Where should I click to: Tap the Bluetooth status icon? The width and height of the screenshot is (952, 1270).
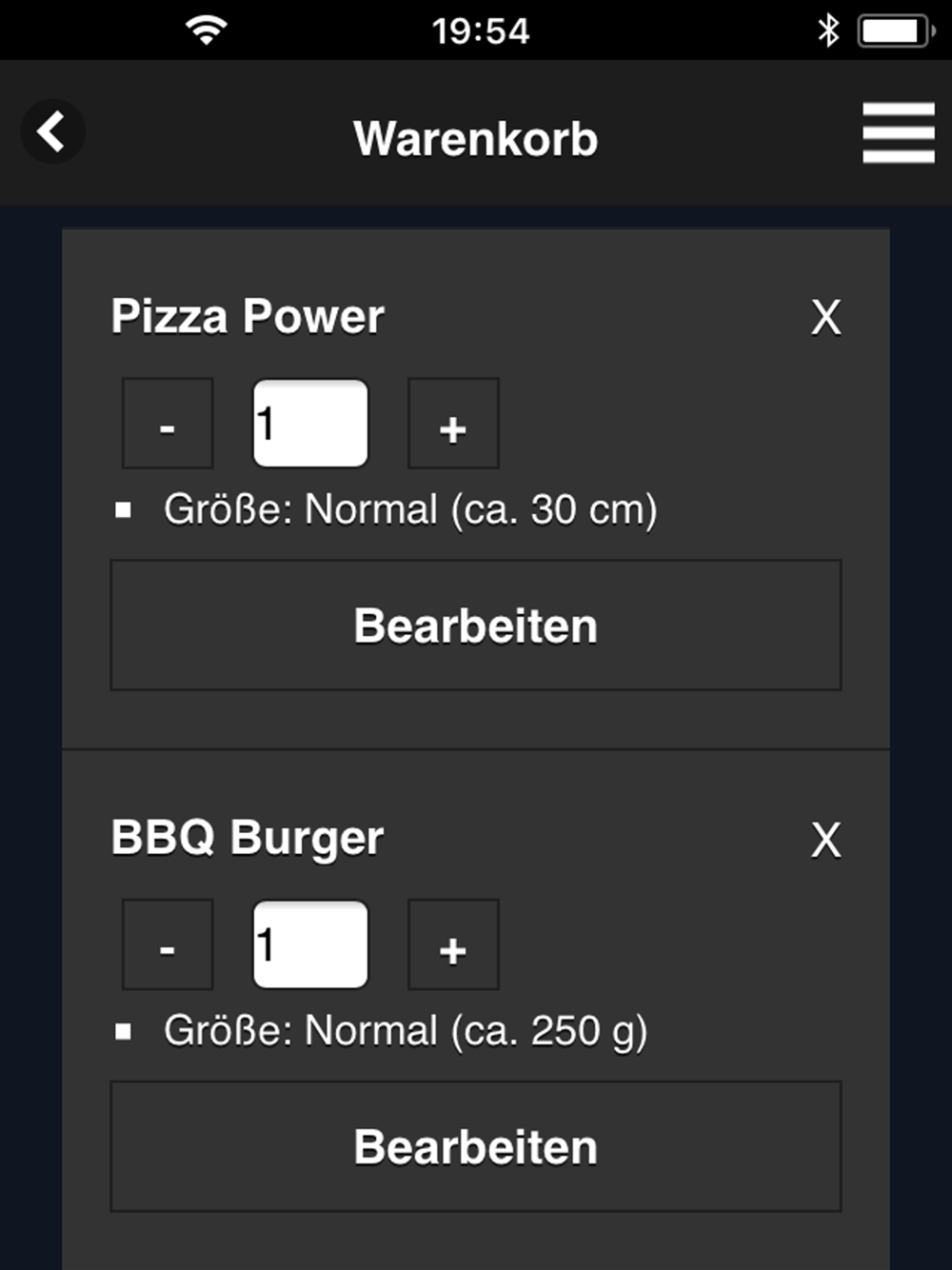point(828,30)
